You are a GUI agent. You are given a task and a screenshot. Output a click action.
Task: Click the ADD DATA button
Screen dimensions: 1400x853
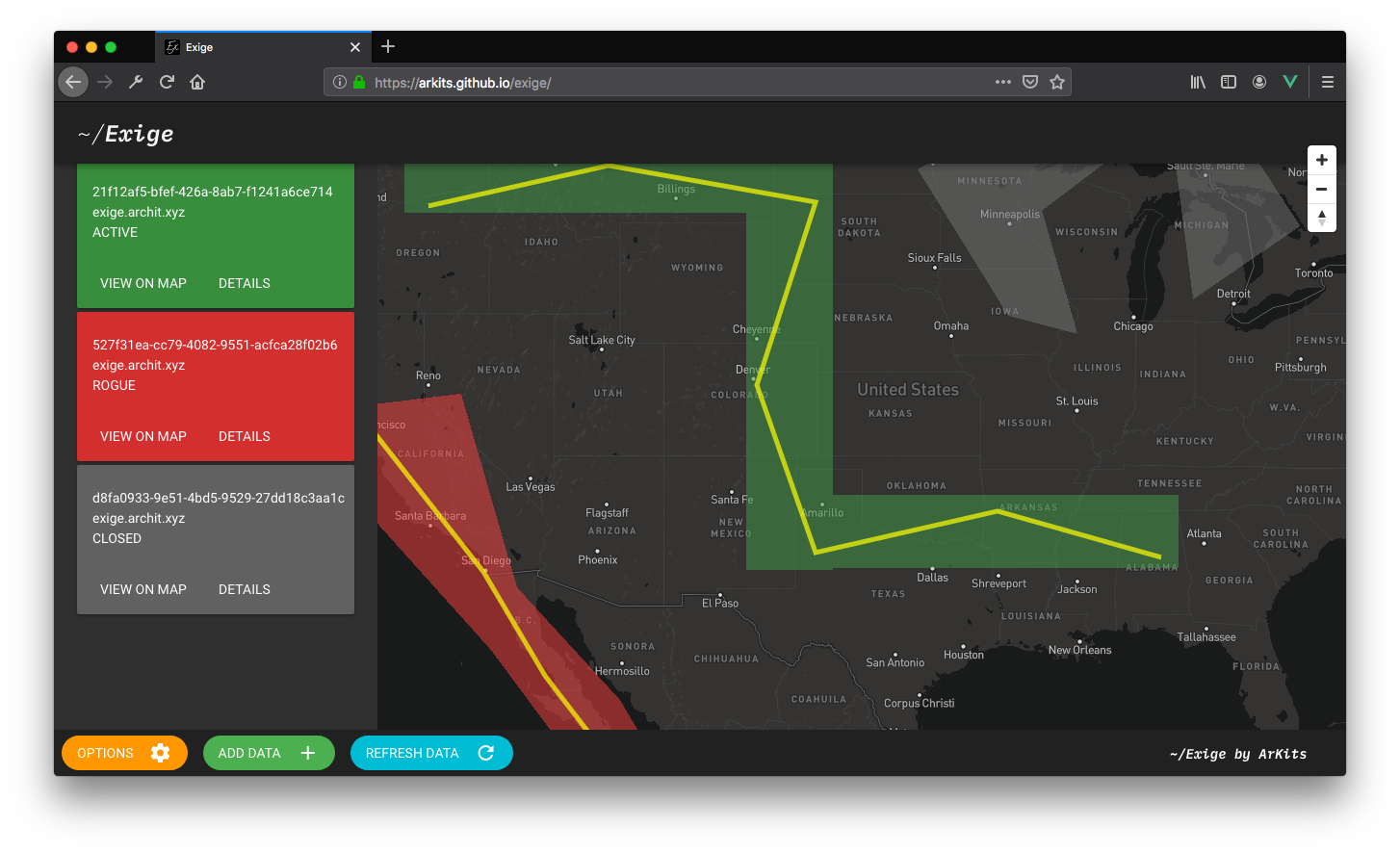pos(268,753)
